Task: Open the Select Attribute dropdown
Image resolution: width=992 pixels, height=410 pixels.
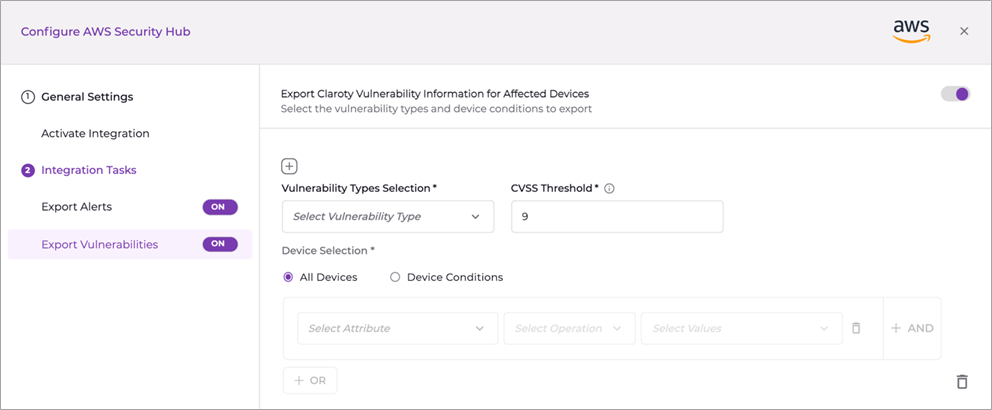Action: (x=397, y=328)
